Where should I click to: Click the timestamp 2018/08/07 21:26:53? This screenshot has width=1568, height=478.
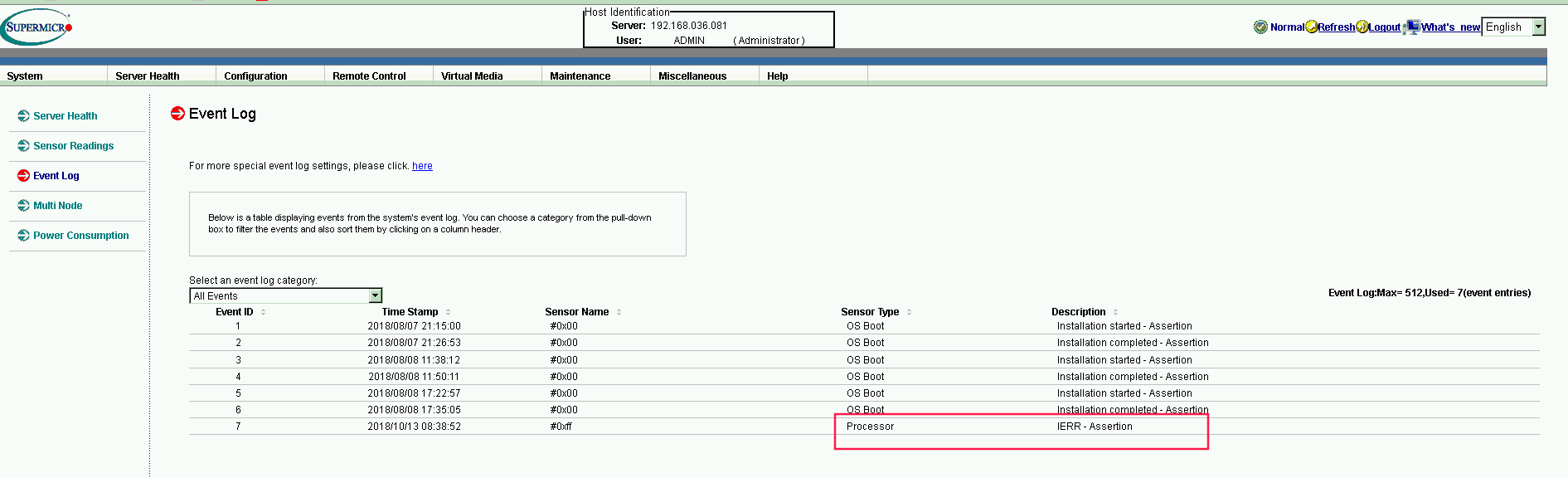[x=415, y=343]
